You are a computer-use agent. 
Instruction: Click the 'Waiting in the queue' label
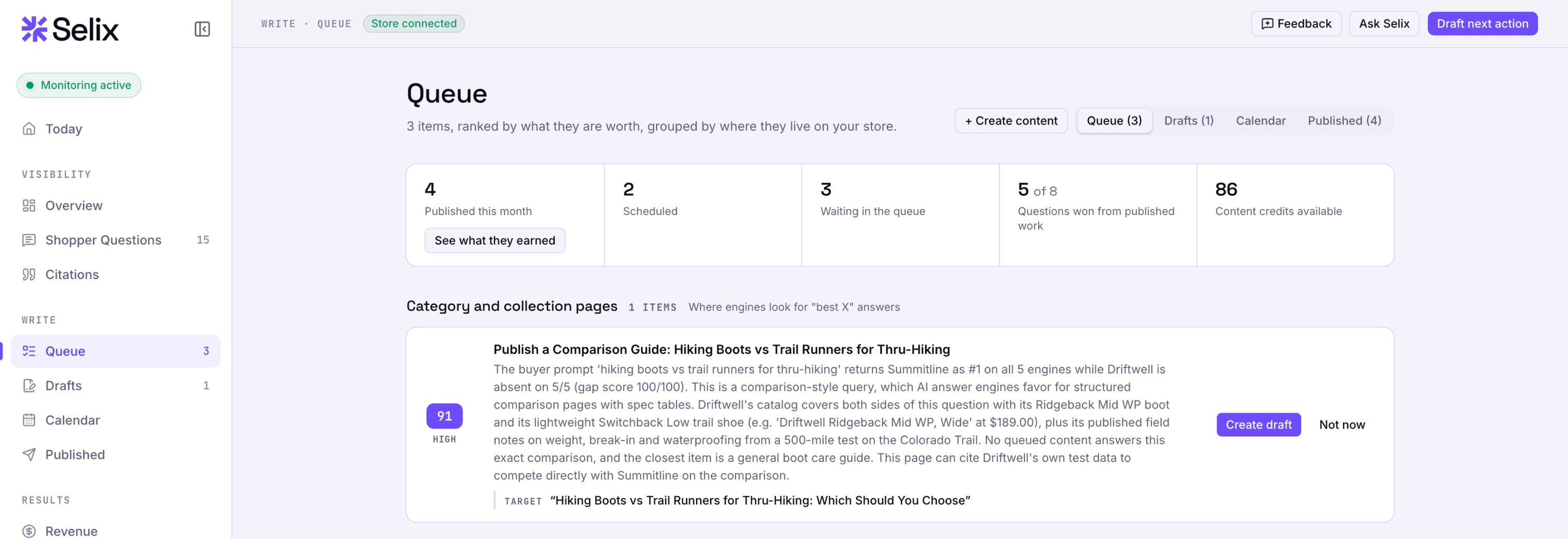click(872, 211)
